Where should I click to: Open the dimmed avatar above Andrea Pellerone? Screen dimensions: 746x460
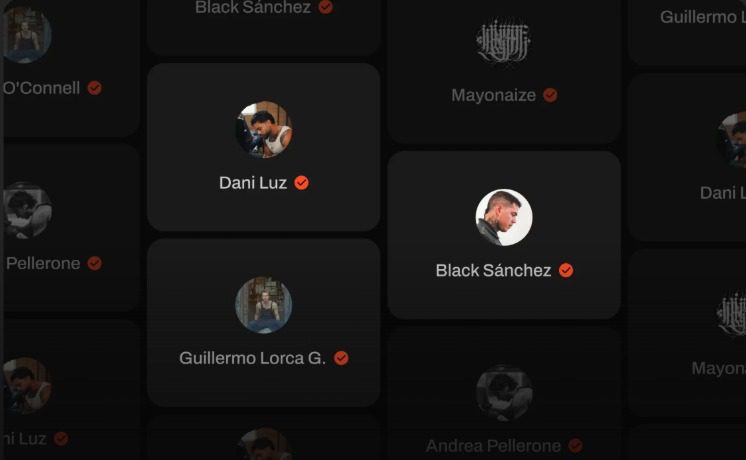pyautogui.click(x=504, y=392)
